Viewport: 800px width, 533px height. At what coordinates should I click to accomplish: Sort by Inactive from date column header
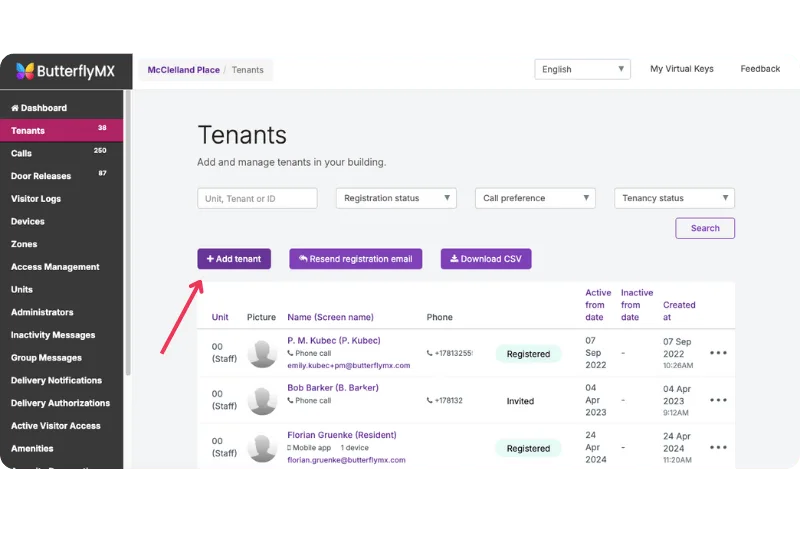pos(637,304)
